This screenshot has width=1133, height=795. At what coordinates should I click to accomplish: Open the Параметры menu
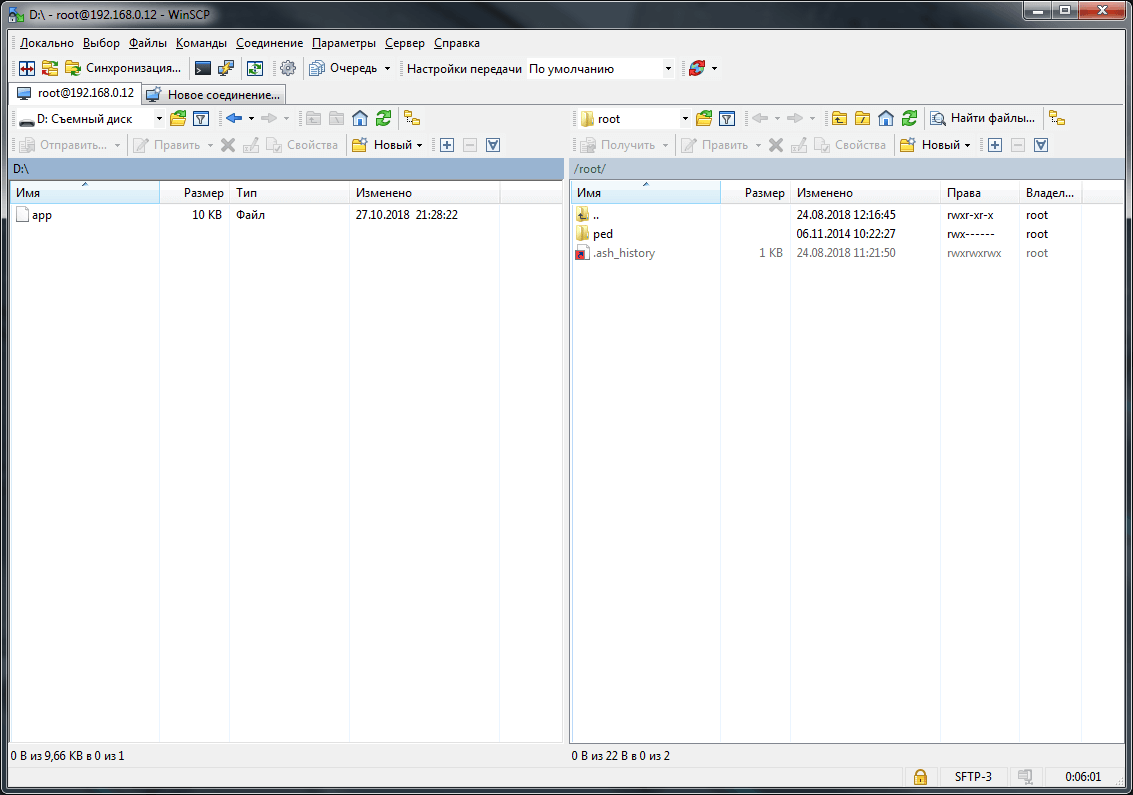pos(344,43)
